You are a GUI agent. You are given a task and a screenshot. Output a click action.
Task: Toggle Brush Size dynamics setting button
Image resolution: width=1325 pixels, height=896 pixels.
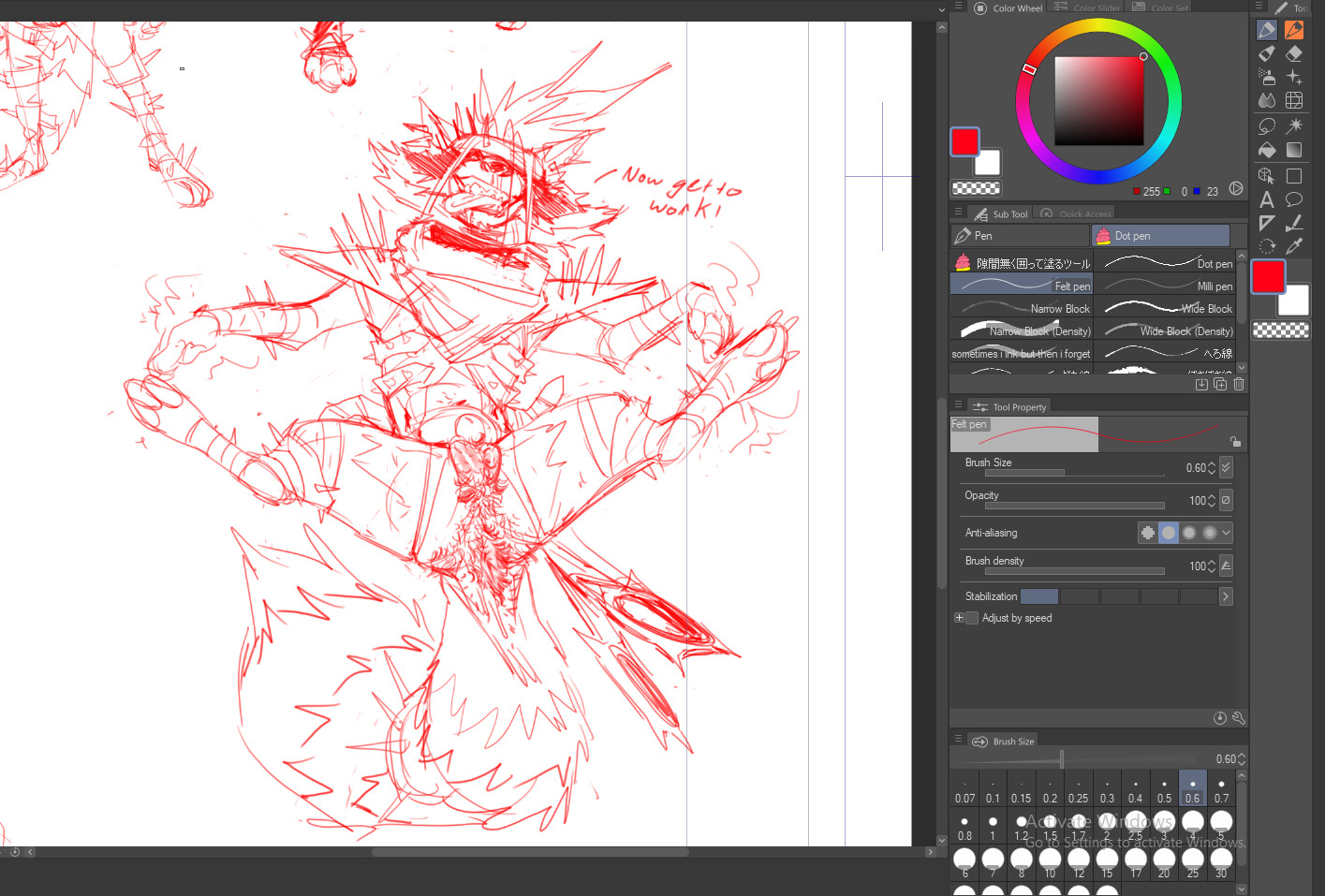1226,467
